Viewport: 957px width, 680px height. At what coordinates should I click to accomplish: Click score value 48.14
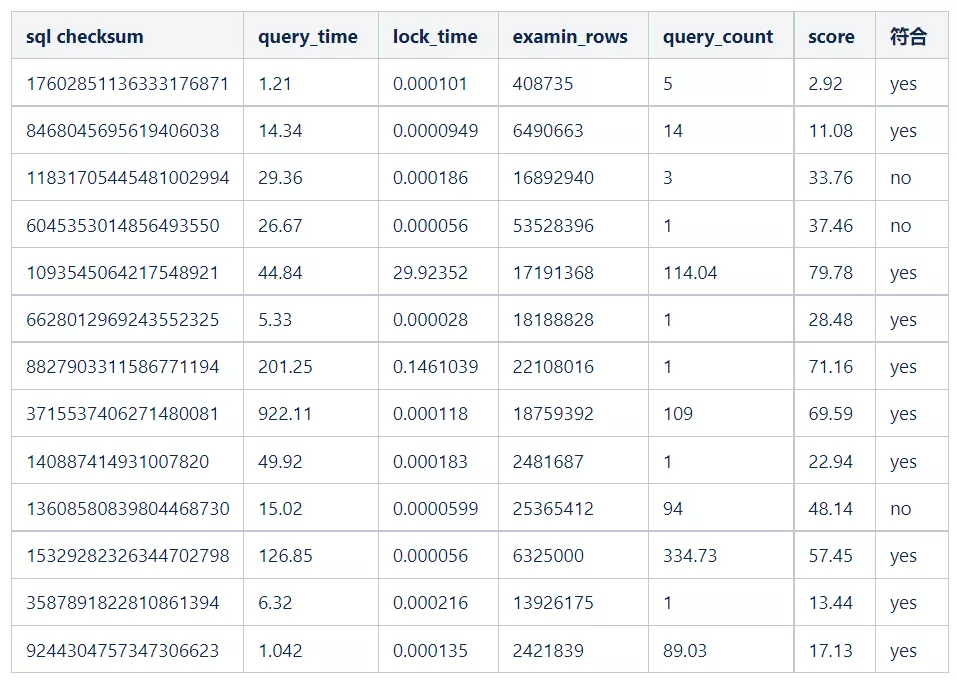831,508
